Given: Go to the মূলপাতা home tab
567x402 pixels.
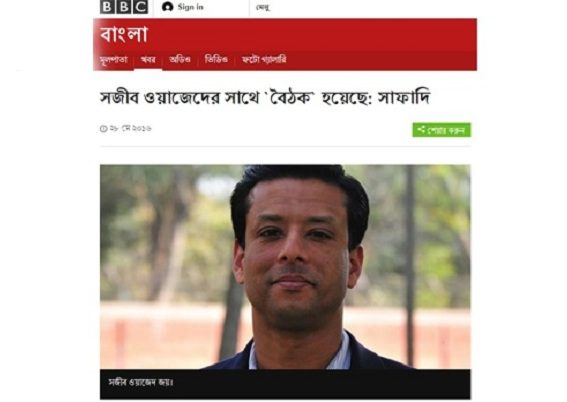Looking at the screenshot, I should pos(114,60).
